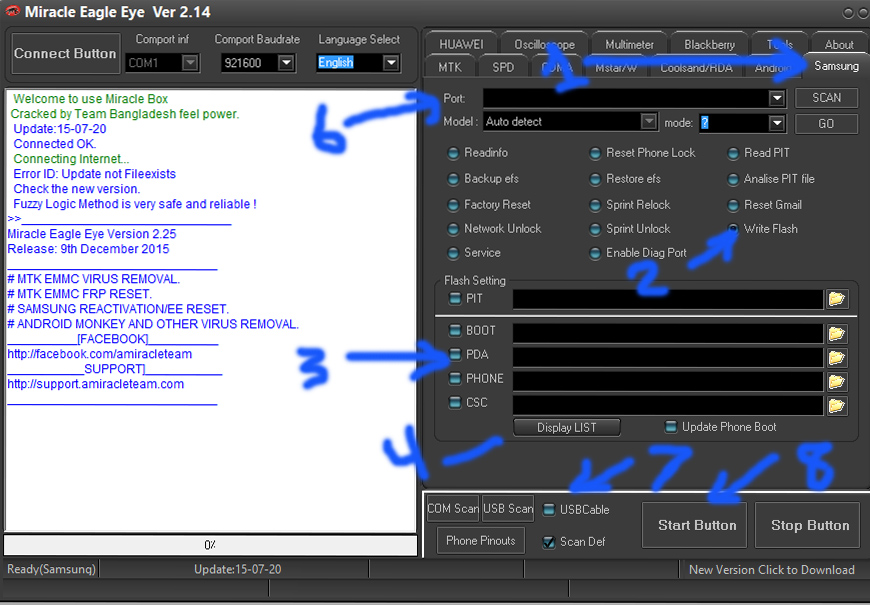Open folder browser for PIT file
Image resolution: width=870 pixels, height=605 pixels.
[x=836, y=299]
